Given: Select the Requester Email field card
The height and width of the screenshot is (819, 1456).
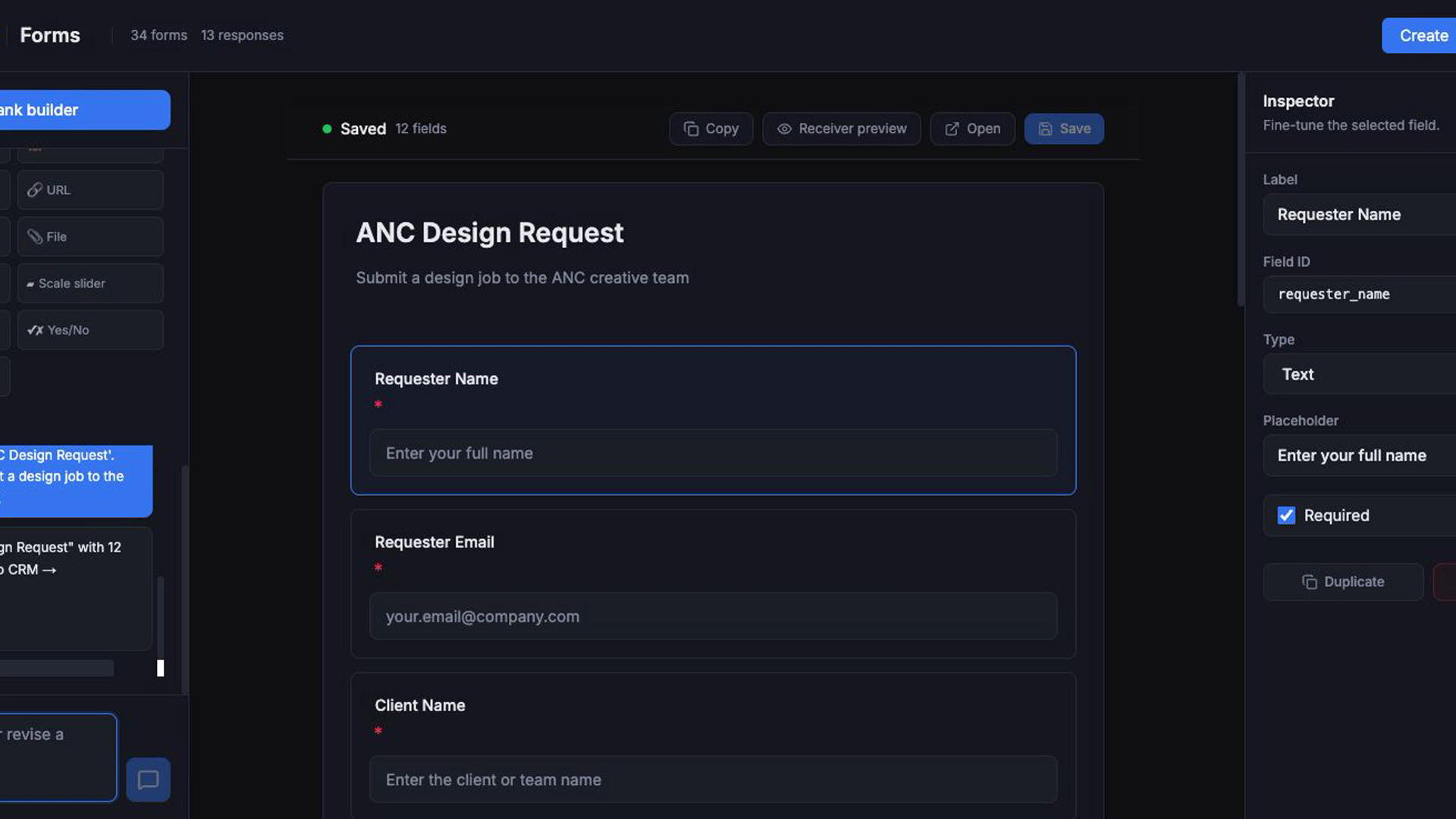Looking at the screenshot, I should tap(713, 583).
